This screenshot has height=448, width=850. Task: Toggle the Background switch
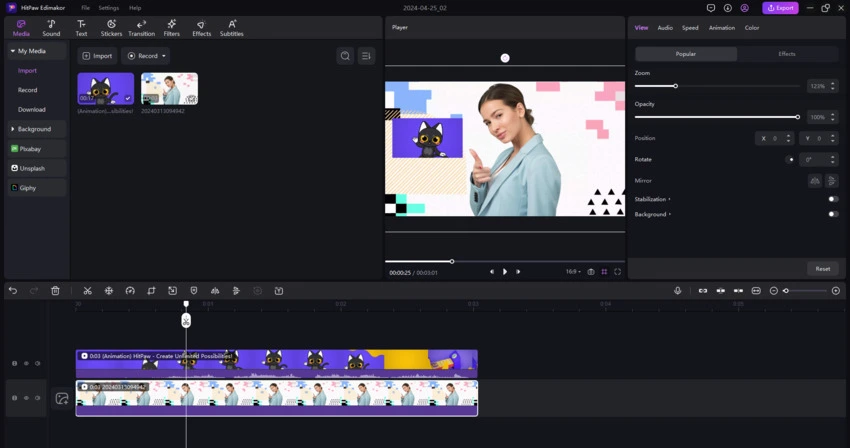pyautogui.click(x=832, y=214)
